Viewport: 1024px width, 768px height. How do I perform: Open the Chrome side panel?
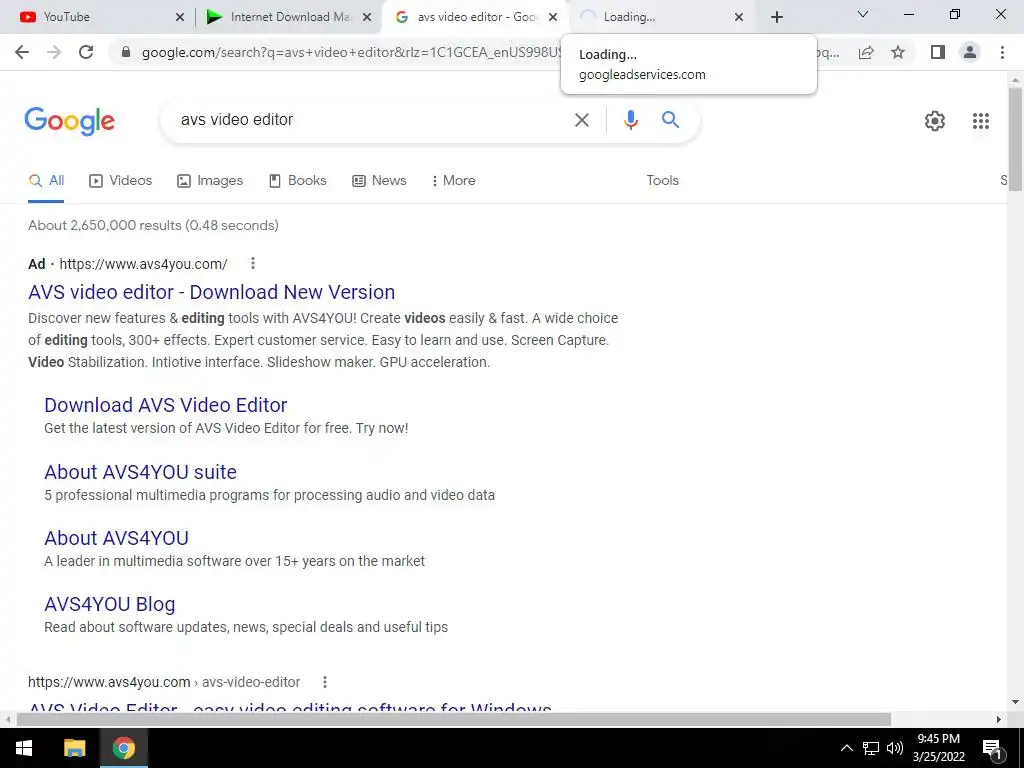pos(938,52)
